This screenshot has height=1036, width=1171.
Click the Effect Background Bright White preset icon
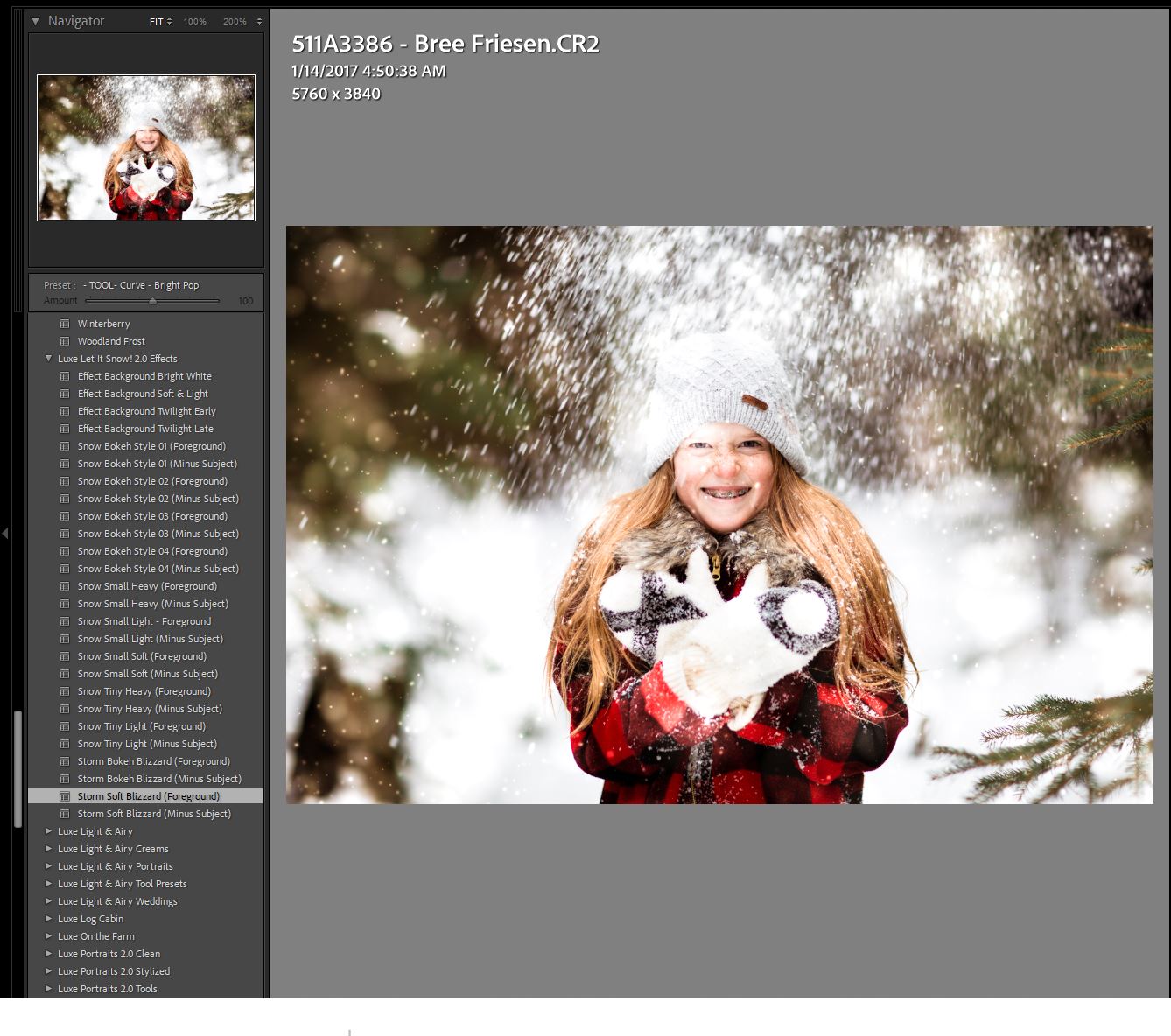click(65, 376)
